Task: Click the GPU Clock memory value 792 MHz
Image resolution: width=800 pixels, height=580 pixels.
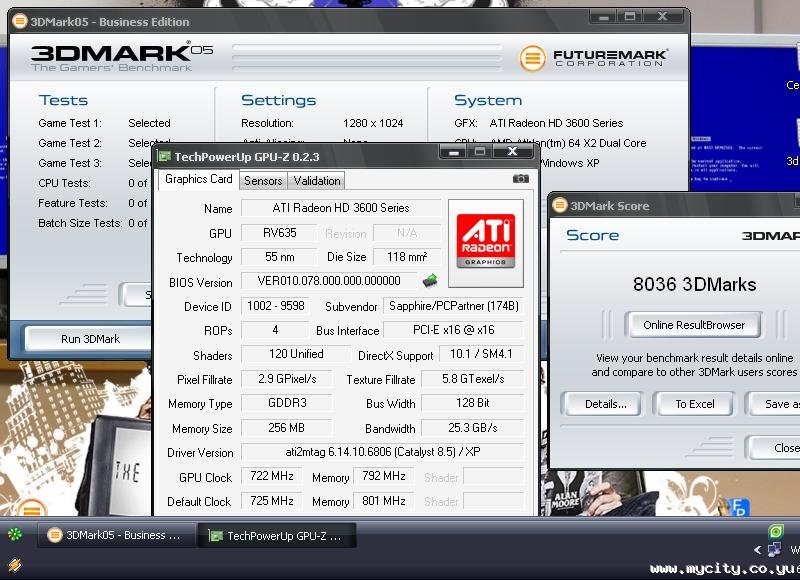Action: tap(384, 476)
